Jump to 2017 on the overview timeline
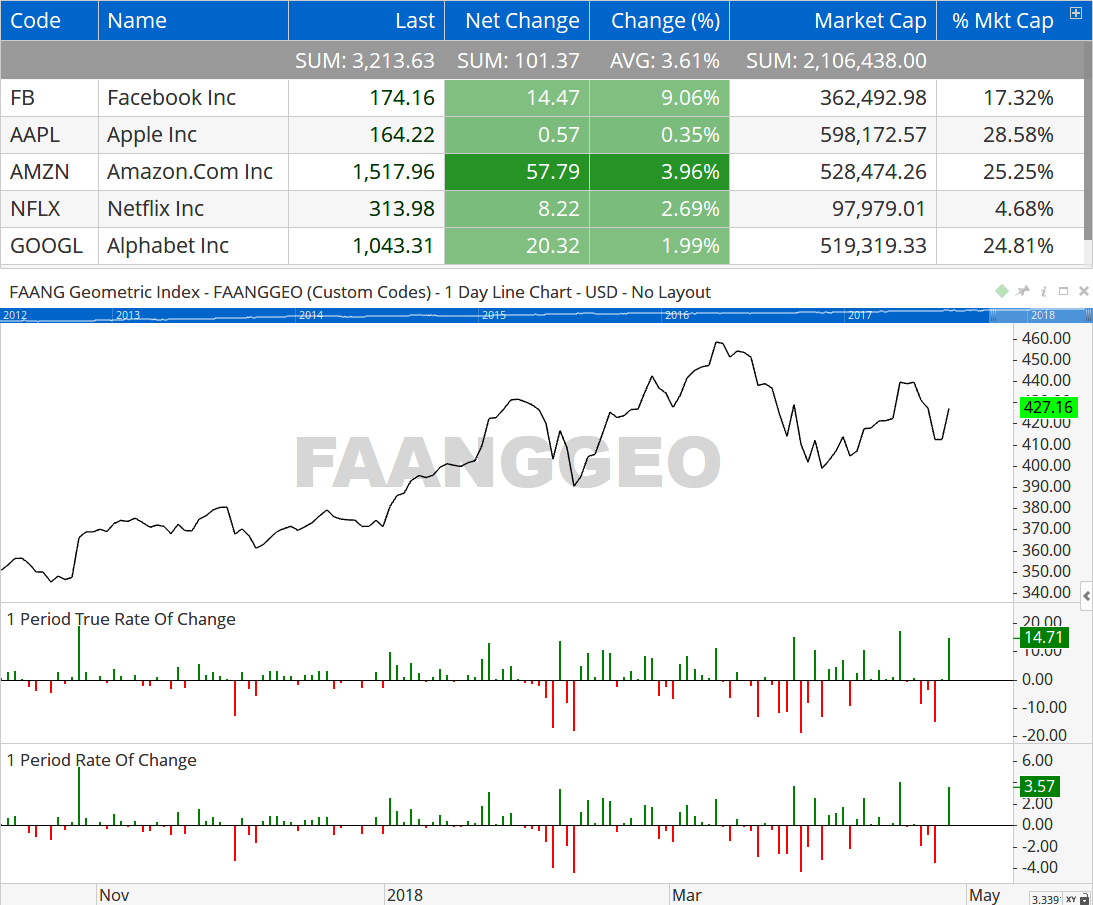 tap(859, 315)
